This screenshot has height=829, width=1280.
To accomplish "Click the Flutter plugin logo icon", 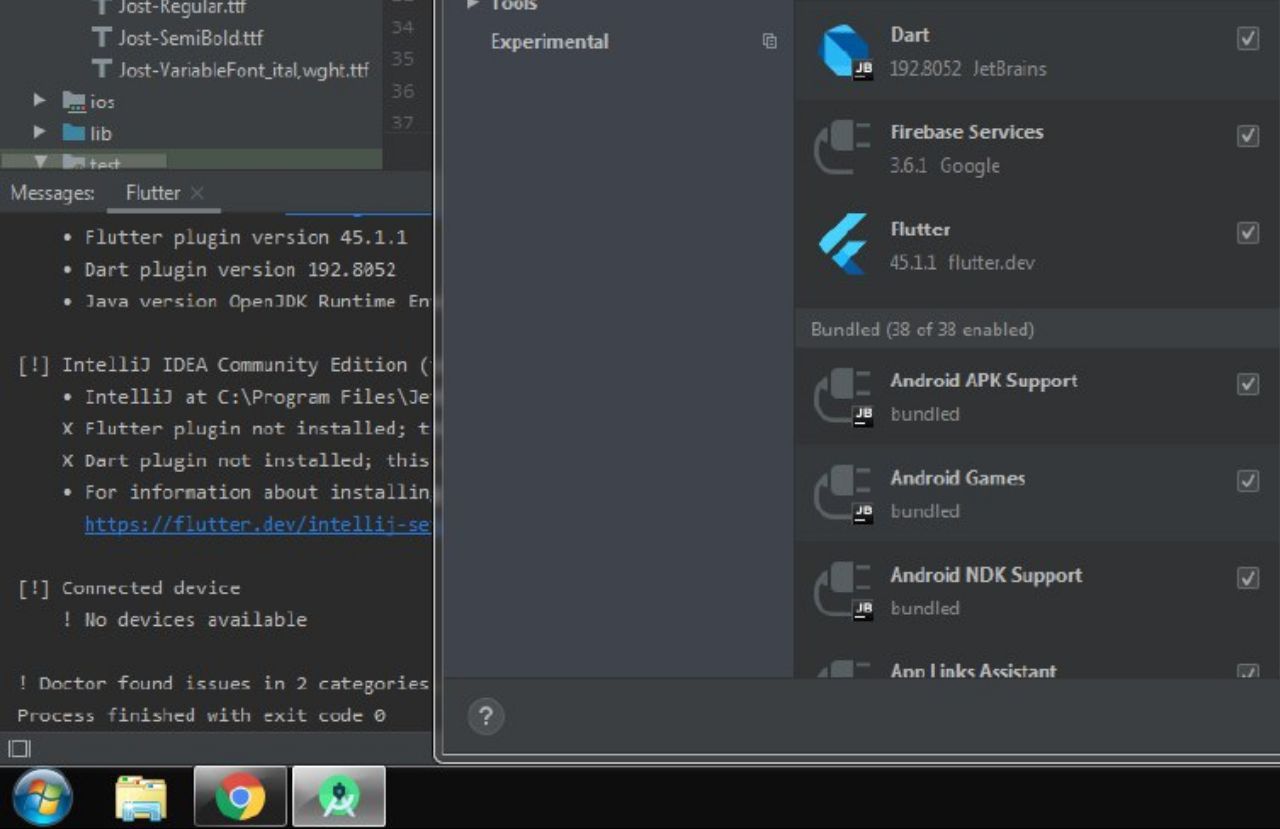I will point(843,245).
